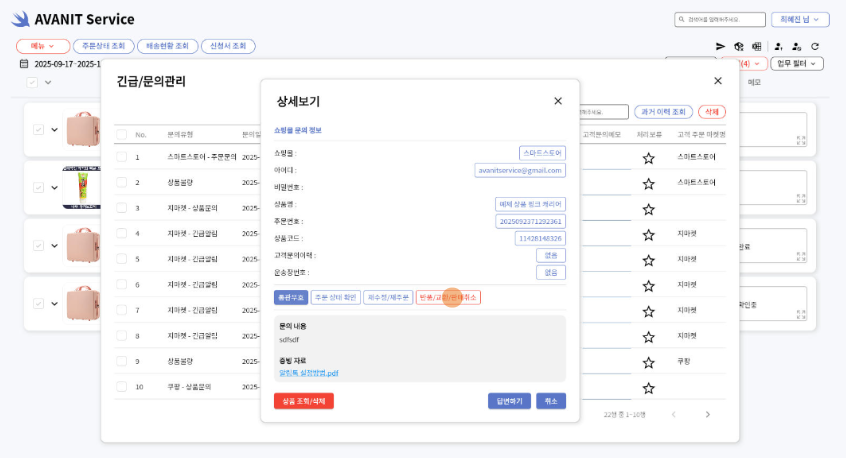This screenshot has height=458, width=846.
Task: Click the star icon in first inquiry row
Action: pos(648,158)
